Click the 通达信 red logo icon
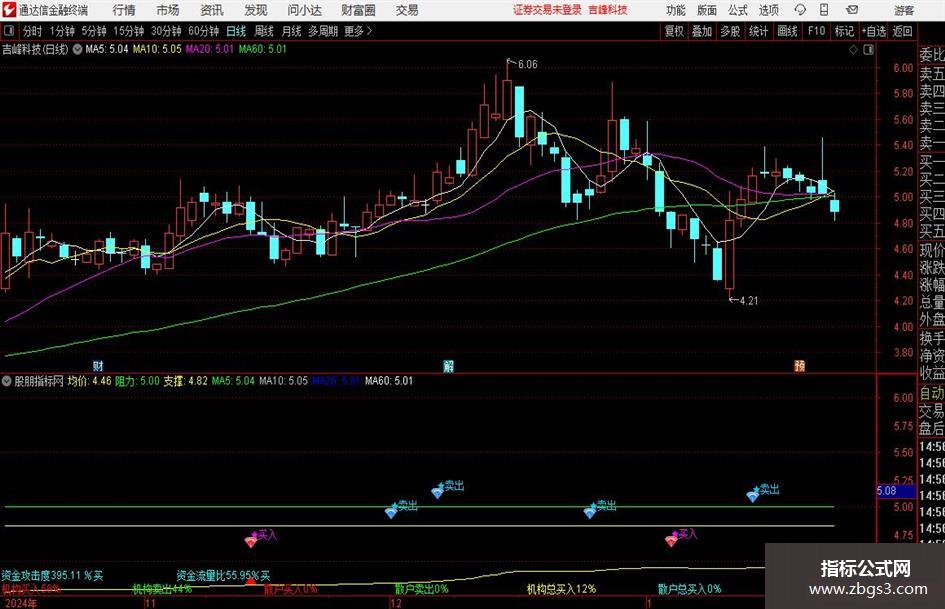This screenshot has height=609, width=945. tap(9, 10)
